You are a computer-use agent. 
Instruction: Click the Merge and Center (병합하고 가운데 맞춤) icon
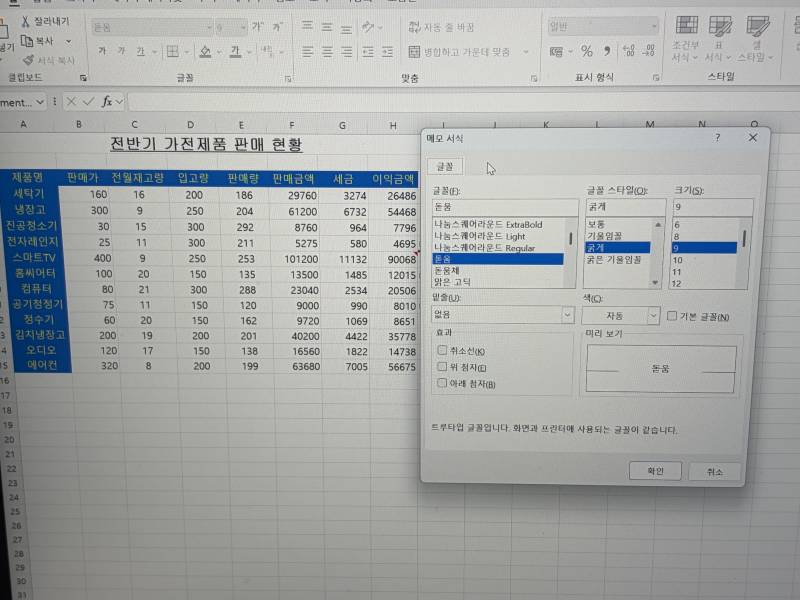(x=414, y=51)
